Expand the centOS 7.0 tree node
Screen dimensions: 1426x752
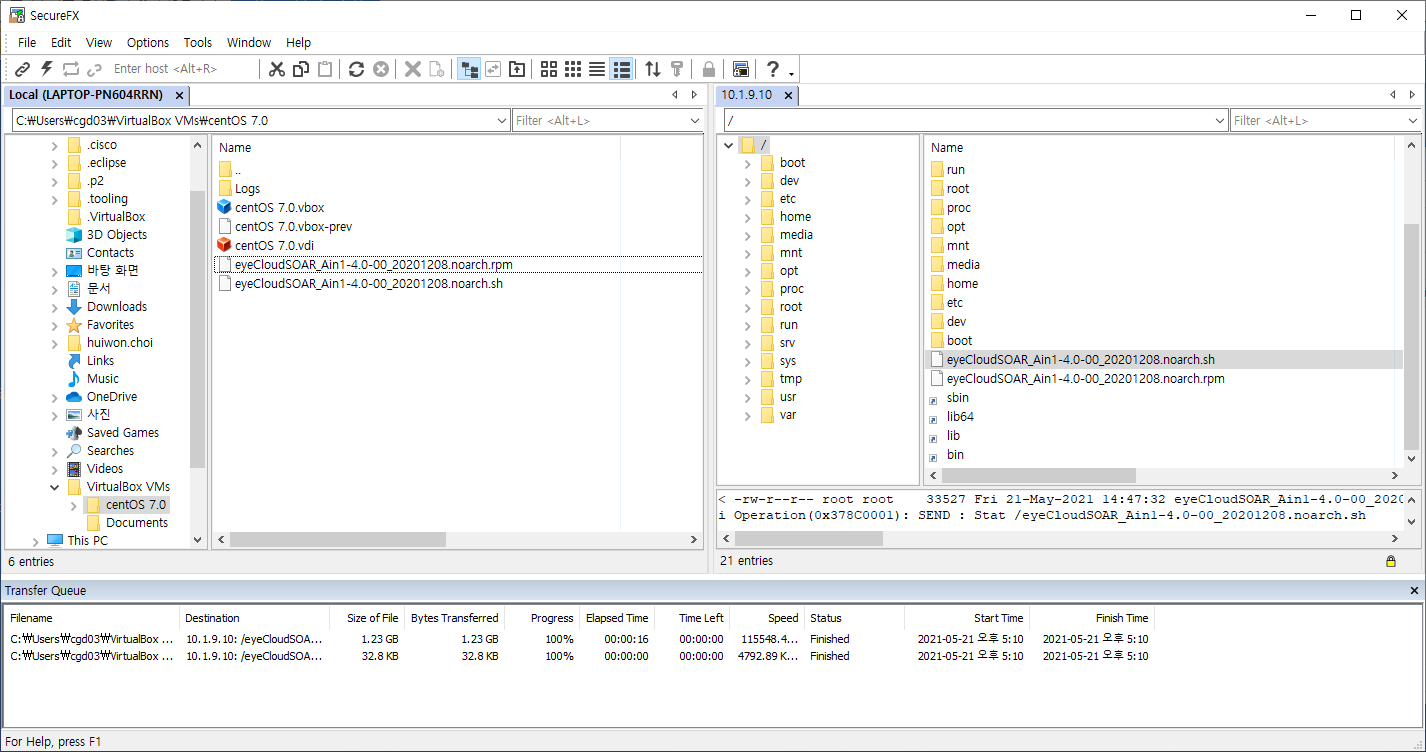[x=73, y=505]
